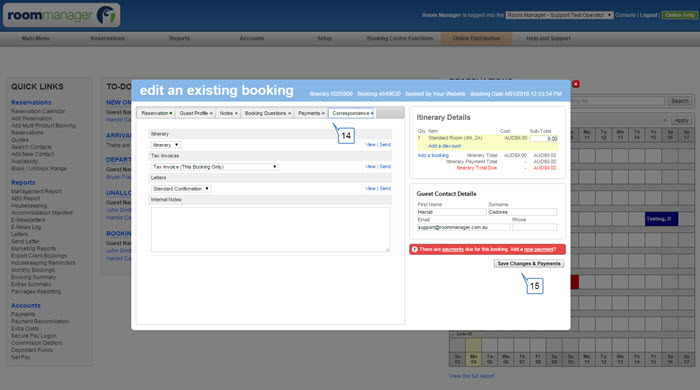Switch to the Guest Profile tab
700x390 pixels.
point(196,113)
